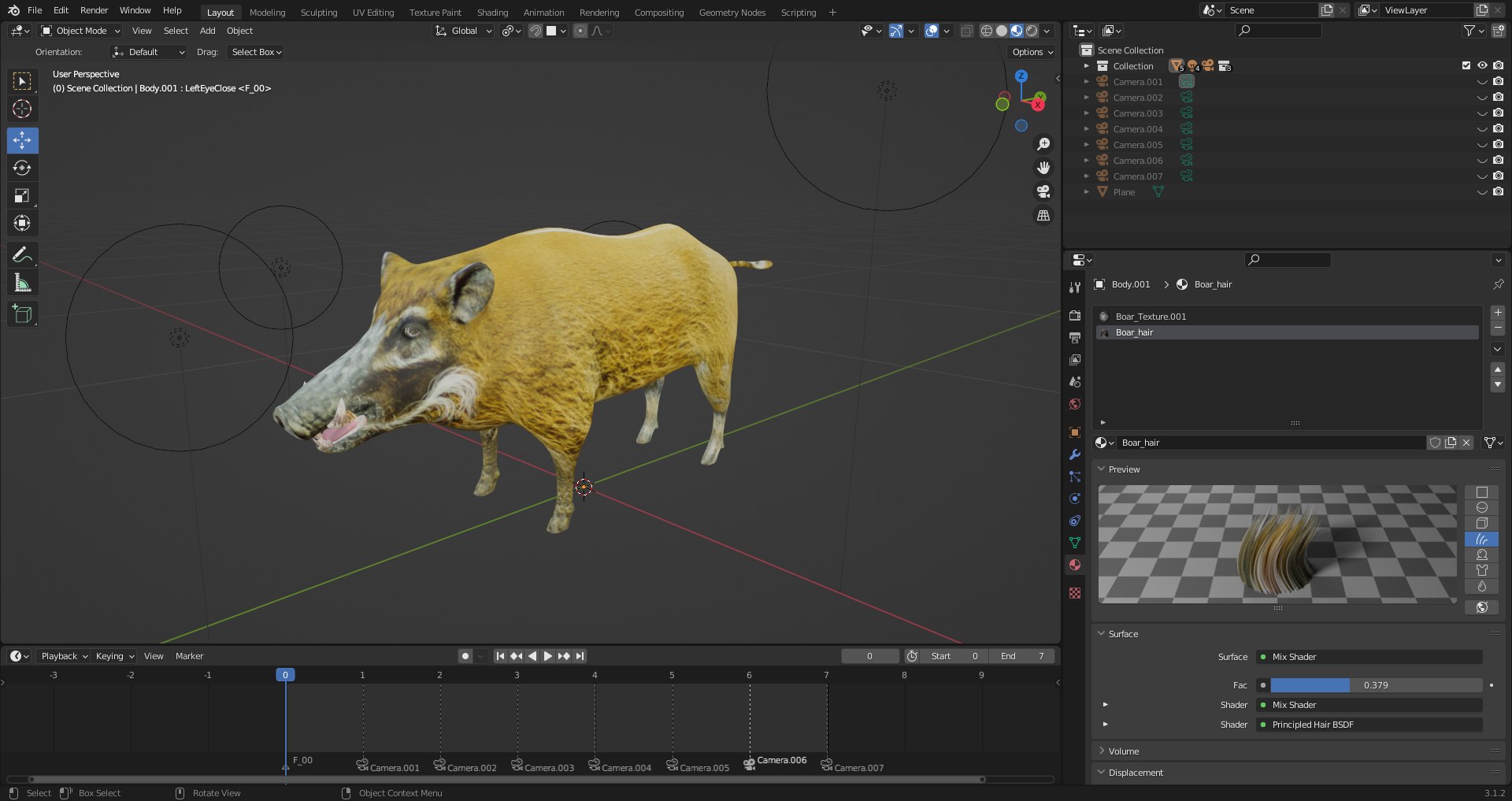Screen dimensions: 1512x801
Task: Open the Render menu
Action: pyautogui.click(x=94, y=10)
